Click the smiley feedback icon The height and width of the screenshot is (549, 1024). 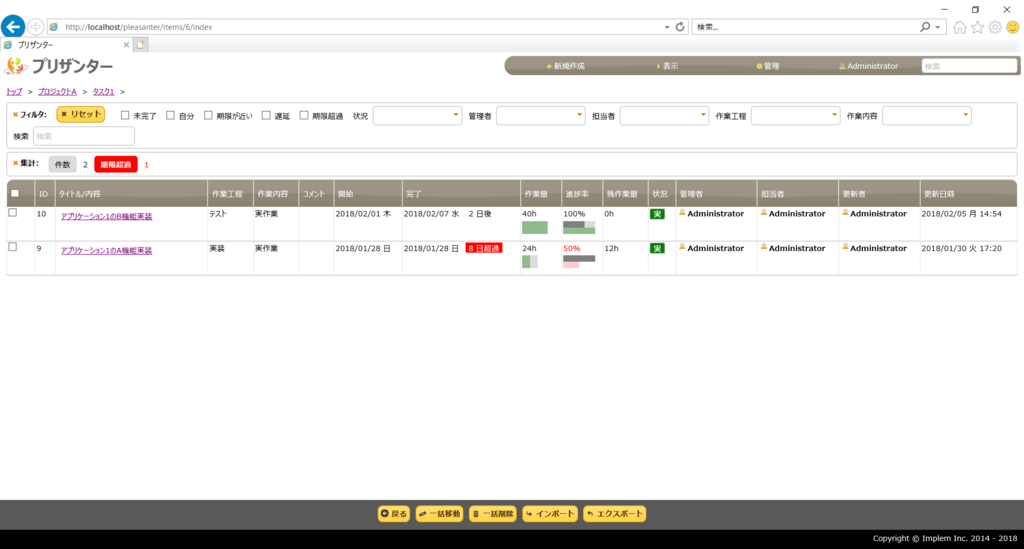coord(1013,27)
